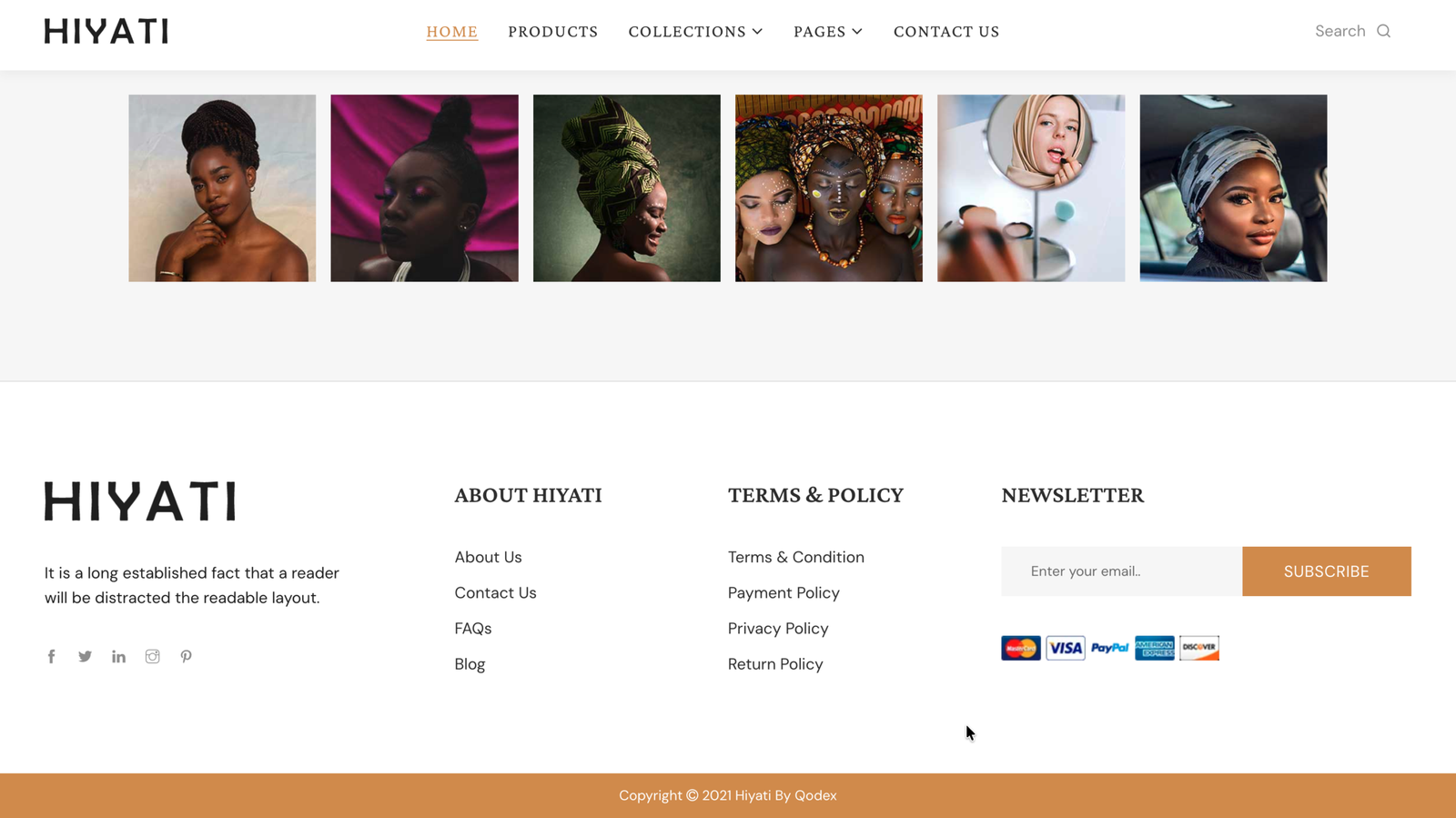Open the Instagram footer icon
The height and width of the screenshot is (818, 1456).
152,656
